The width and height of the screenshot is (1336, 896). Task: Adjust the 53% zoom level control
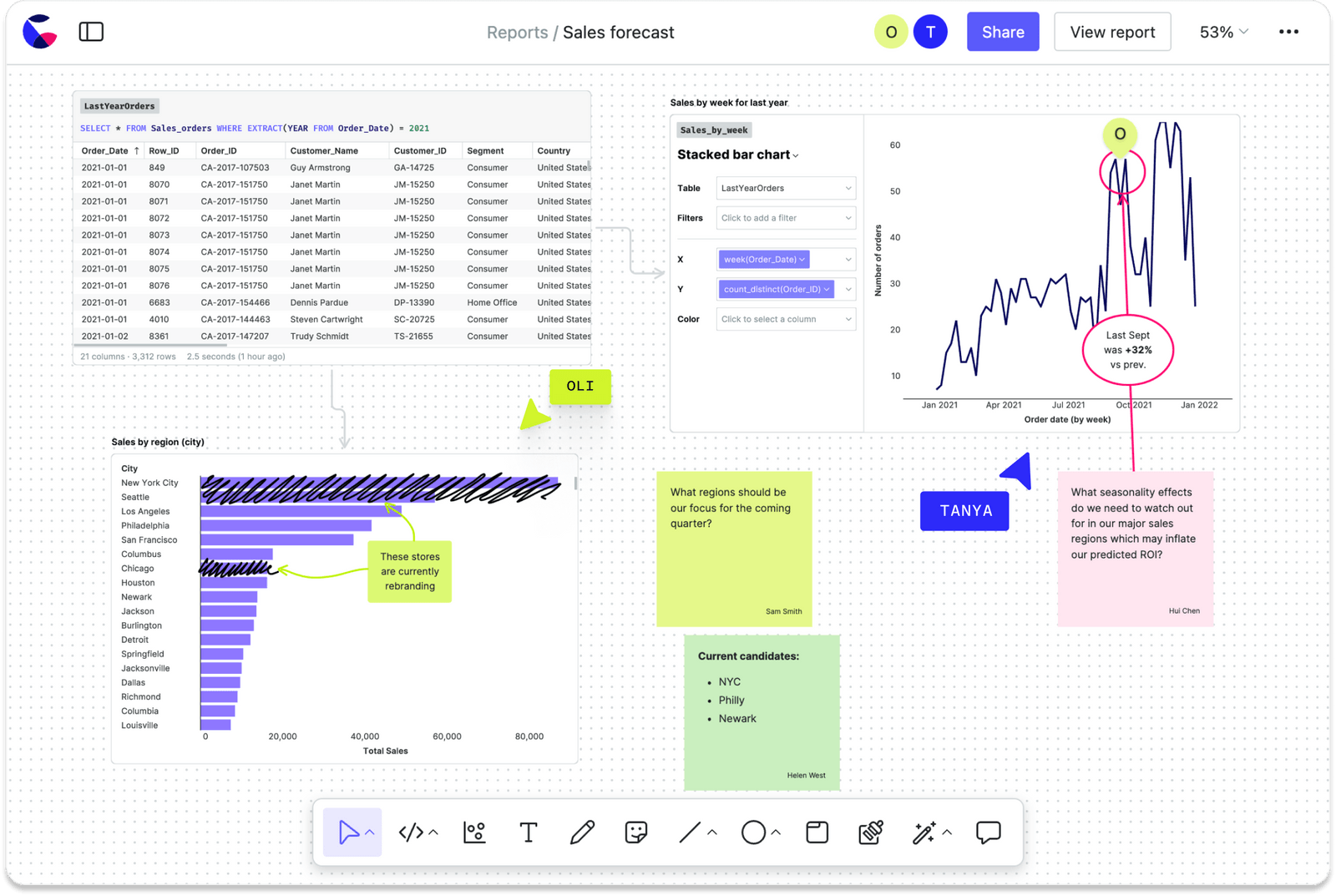(x=1222, y=32)
